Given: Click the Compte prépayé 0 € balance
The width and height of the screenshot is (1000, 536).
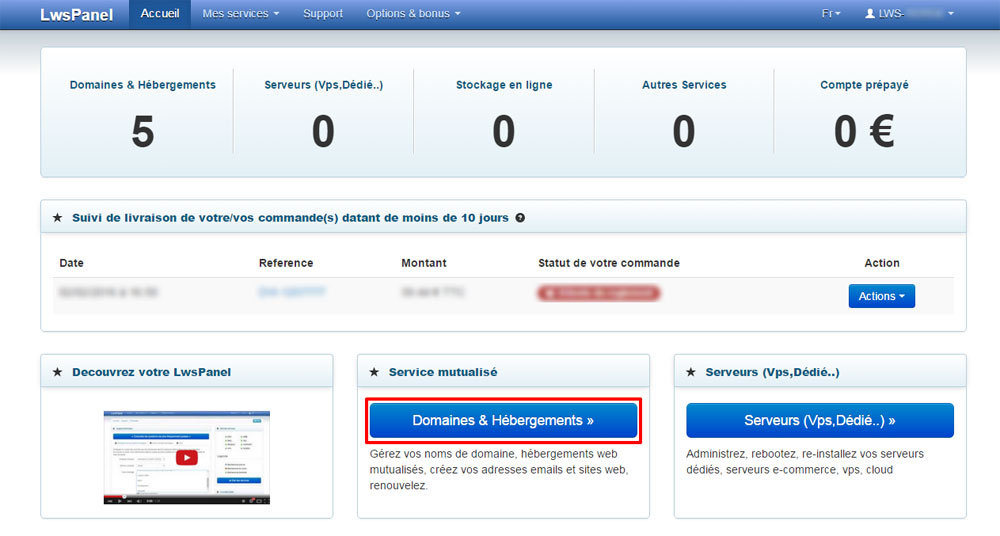Looking at the screenshot, I should (864, 132).
